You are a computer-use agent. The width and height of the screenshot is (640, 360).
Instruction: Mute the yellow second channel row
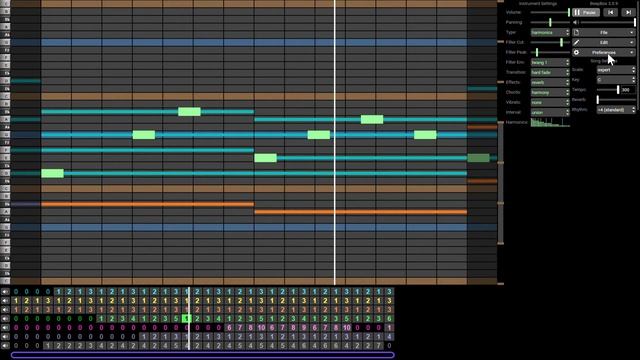[x=5, y=300]
